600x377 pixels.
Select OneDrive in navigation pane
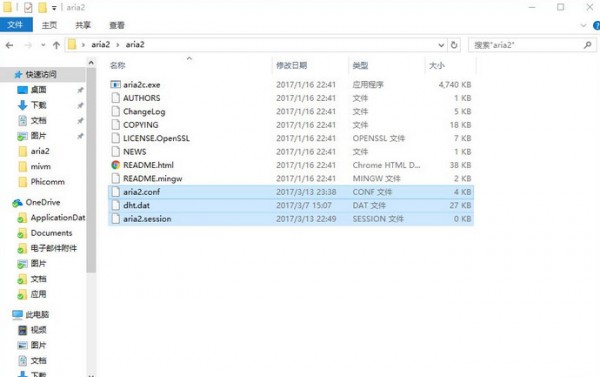click(43, 202)
